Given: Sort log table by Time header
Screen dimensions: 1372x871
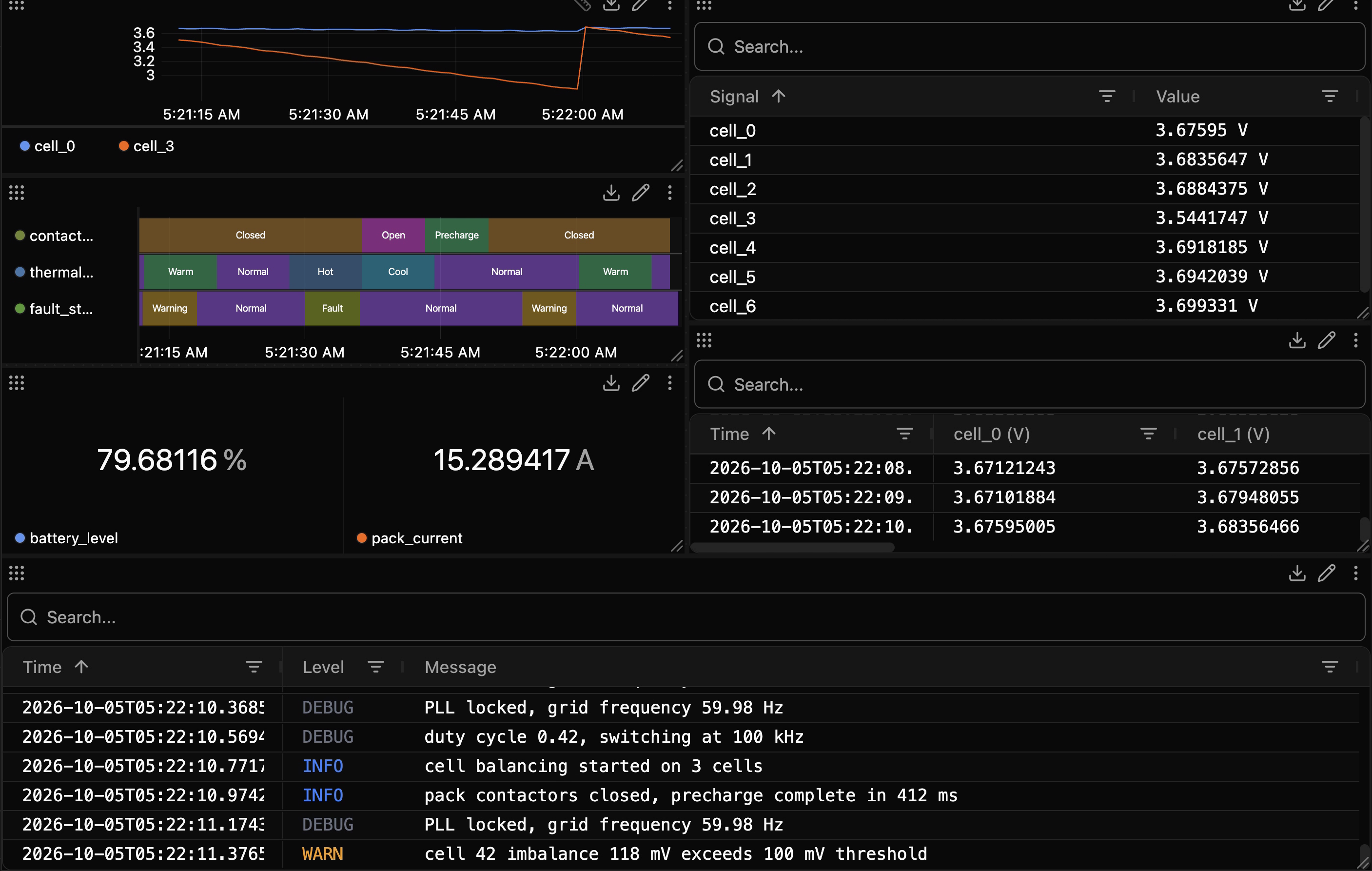Looking at the screenshot, I should click(55, 667).
